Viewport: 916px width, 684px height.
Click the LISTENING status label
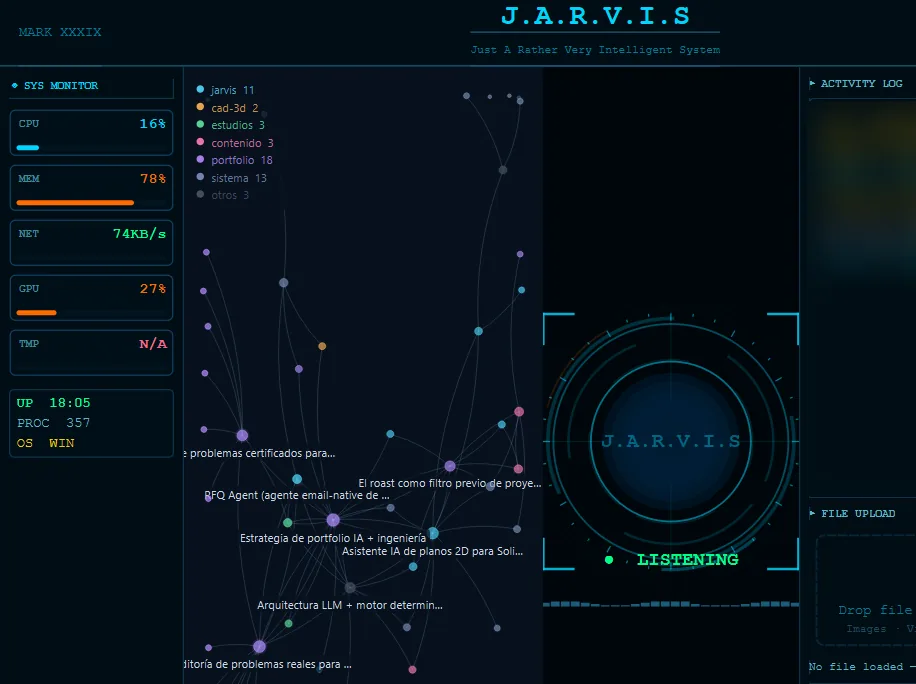pyautogui.click(x=688, y=560)
